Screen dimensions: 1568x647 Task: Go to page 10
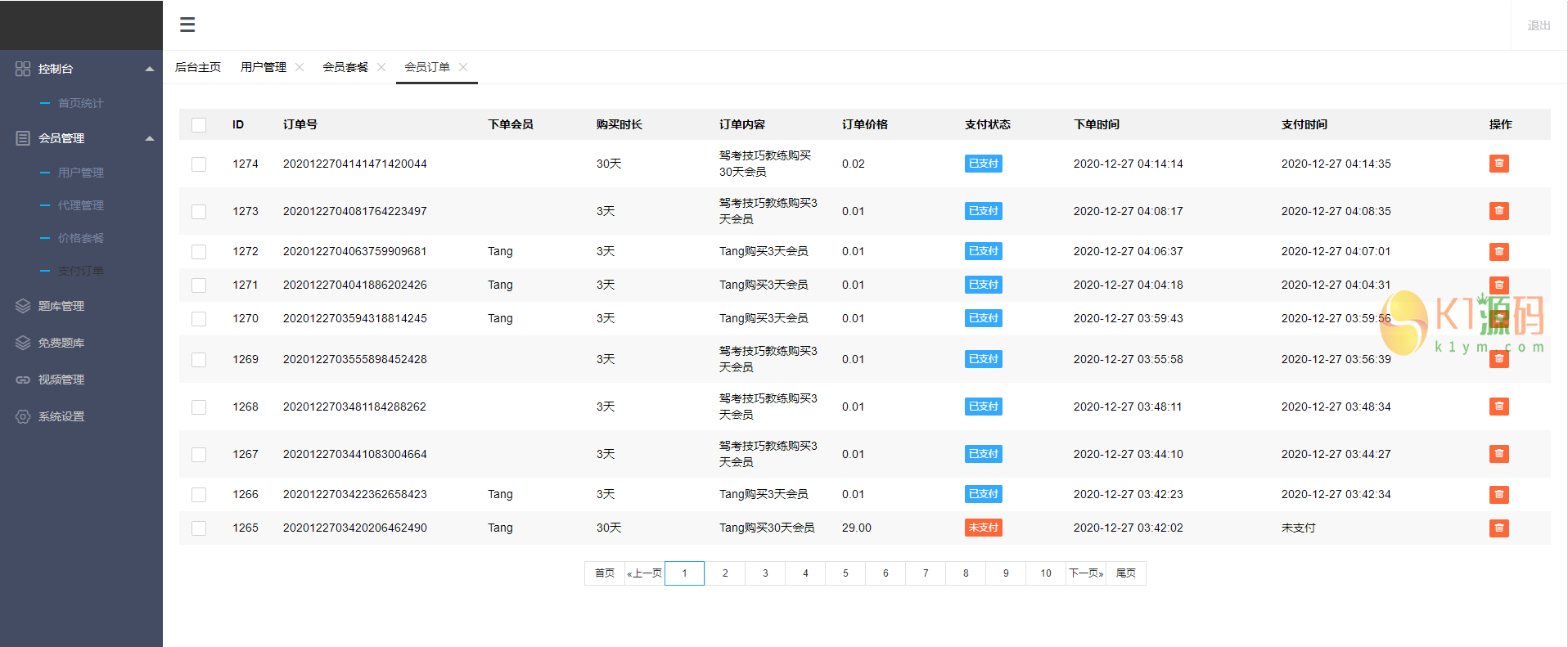[x=1046, y=573]
